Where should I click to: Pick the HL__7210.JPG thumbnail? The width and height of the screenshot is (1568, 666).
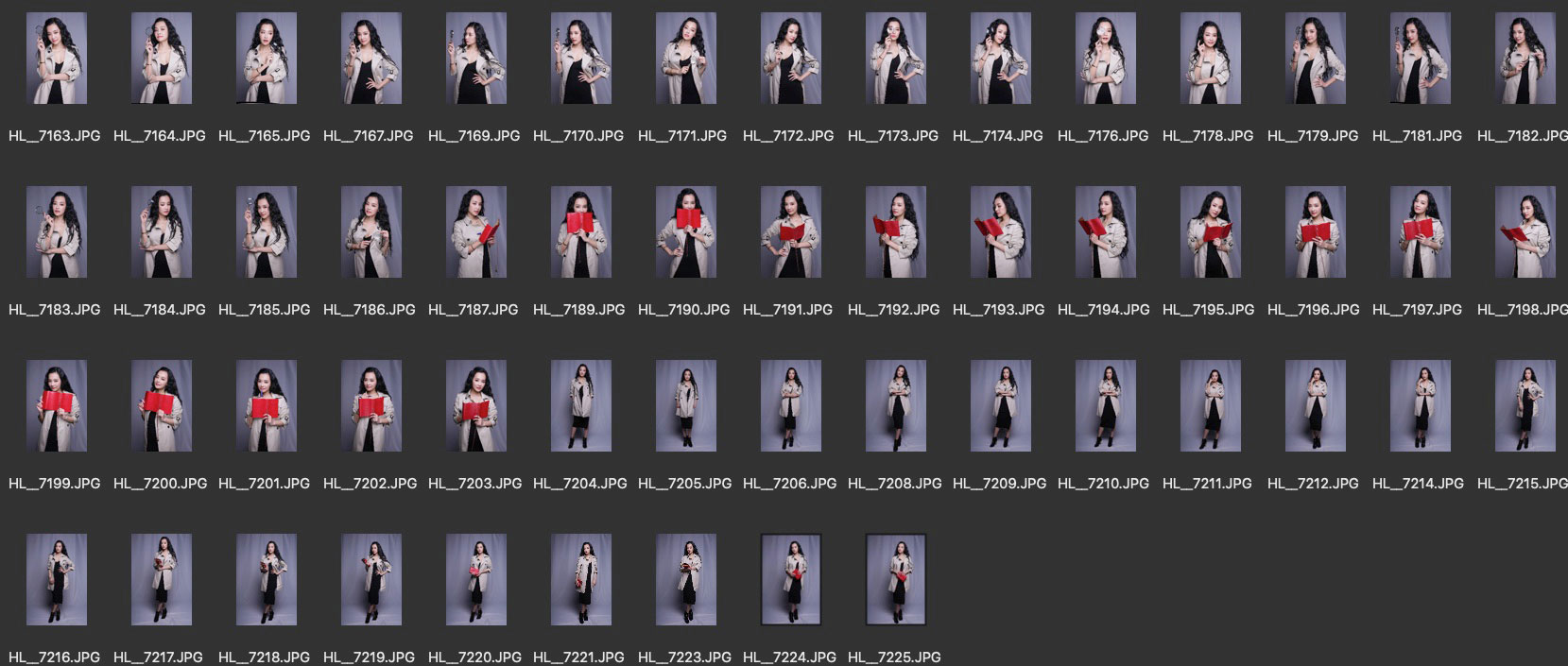[x=1105, y=406]
